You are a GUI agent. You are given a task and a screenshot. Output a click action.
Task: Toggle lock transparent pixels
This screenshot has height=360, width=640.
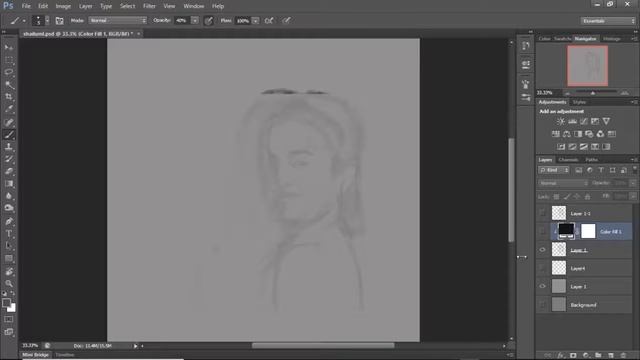[556, 197]
